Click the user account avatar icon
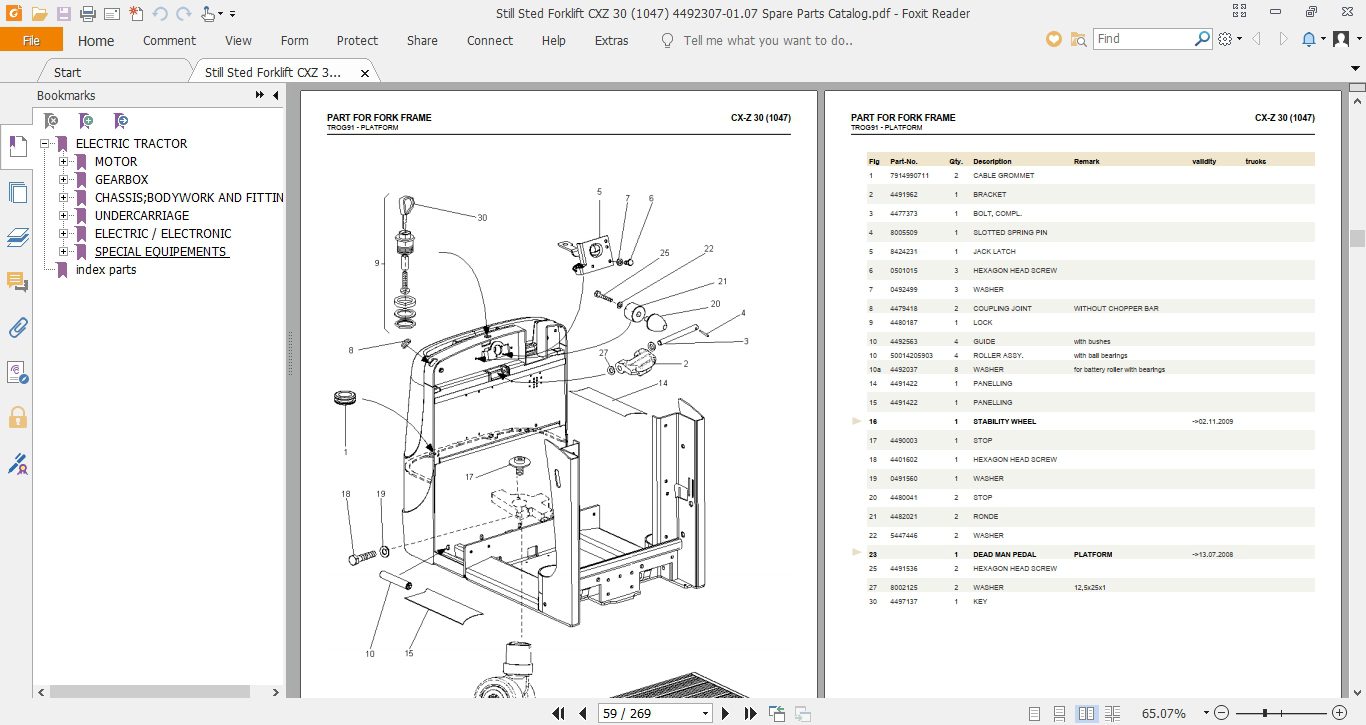This screenshot has width=1366, height=725. [1342, 39]
